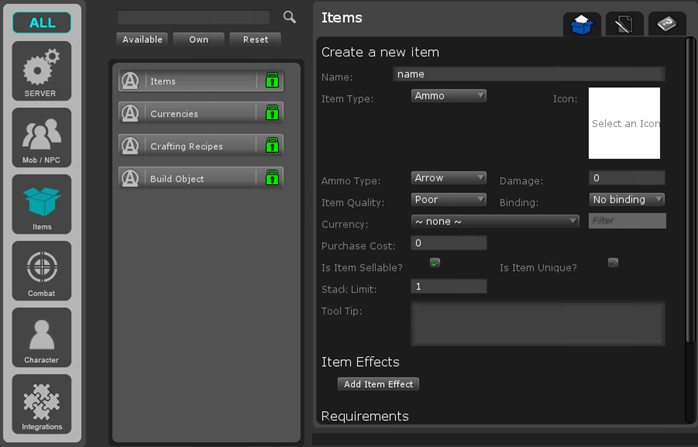Open the Combat crosshair category
The width and height of the screenshot is (698, 447).
[x=42, y=271]
